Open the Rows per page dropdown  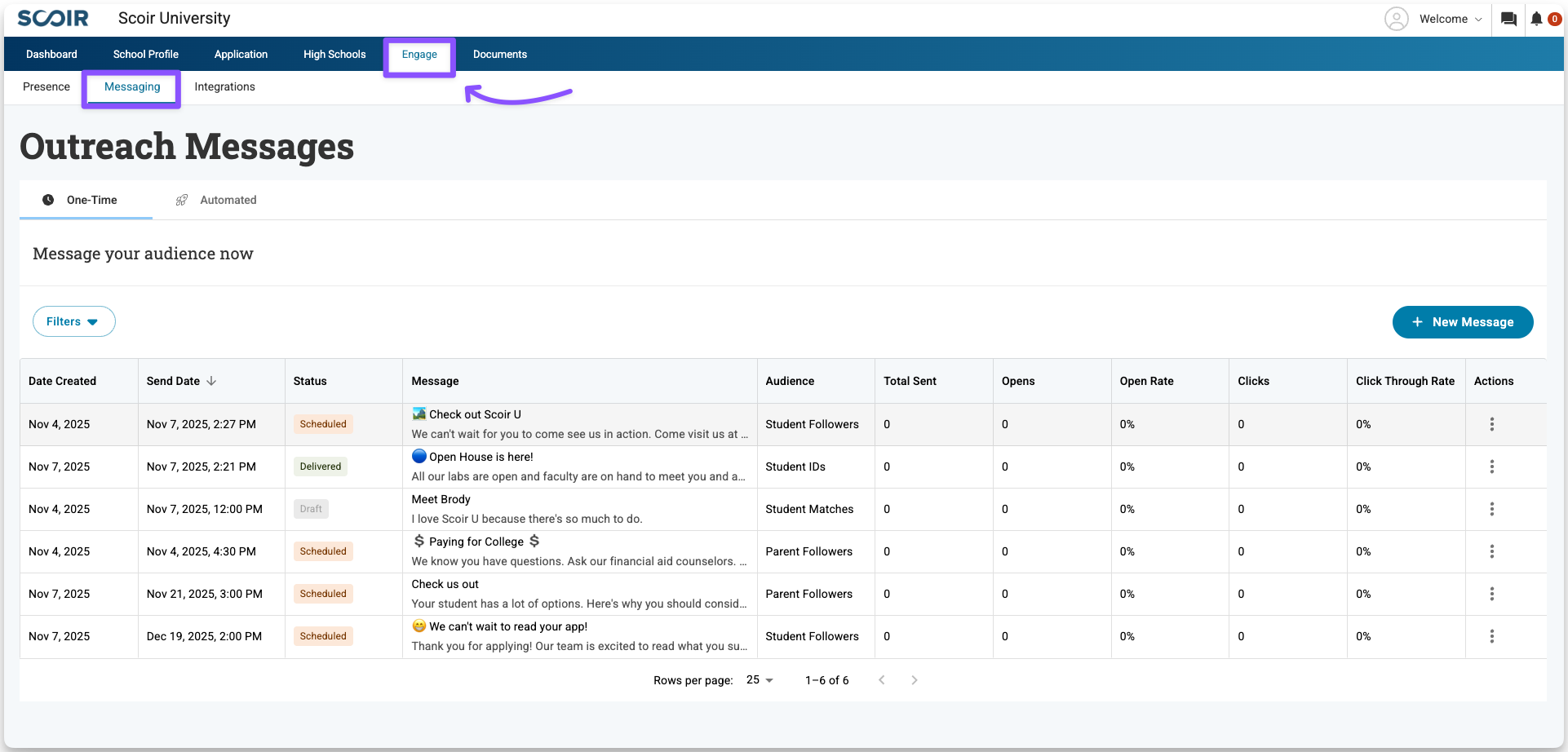click(x=760, y=680)
